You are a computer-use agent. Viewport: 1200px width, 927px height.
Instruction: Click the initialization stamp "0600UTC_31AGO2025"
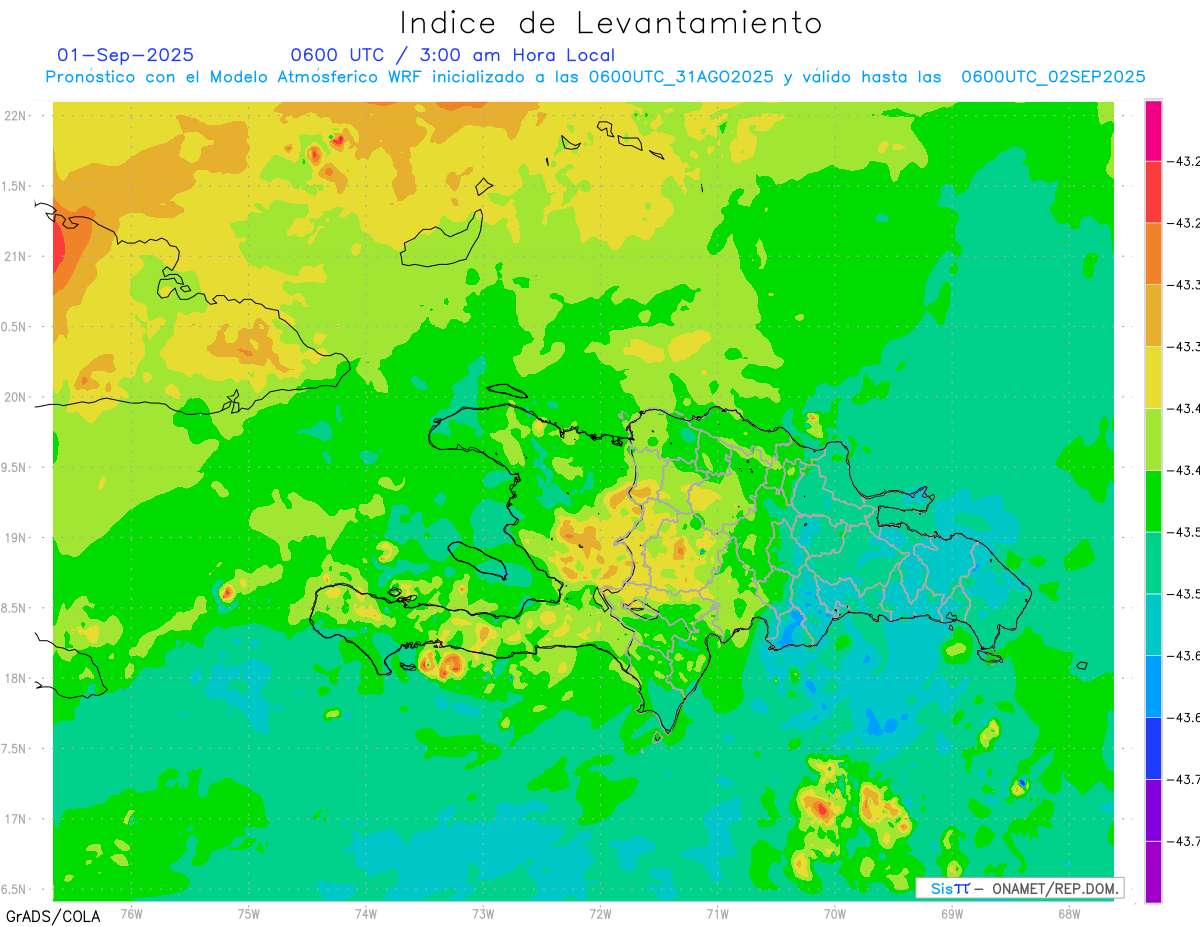tap(681, 77)
